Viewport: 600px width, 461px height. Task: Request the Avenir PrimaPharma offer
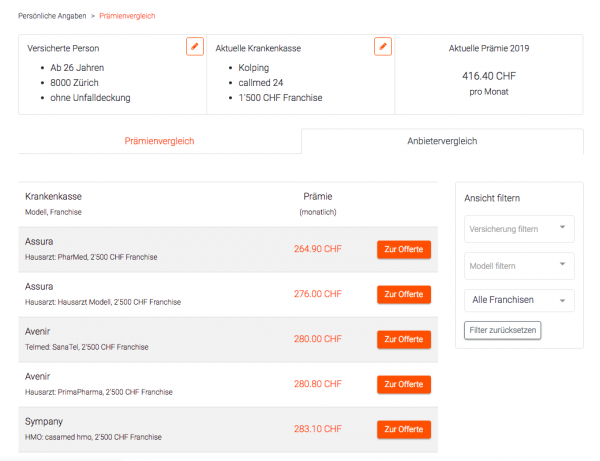(404, 384)
